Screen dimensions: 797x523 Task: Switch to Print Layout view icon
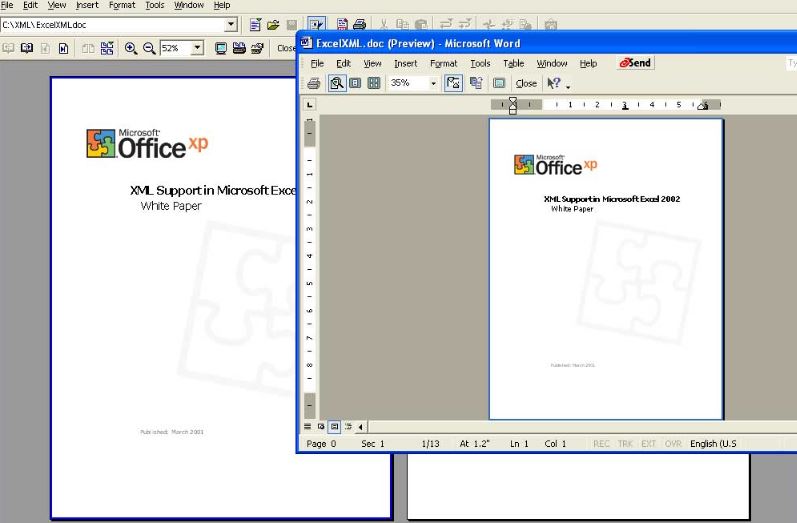point(334,426)
